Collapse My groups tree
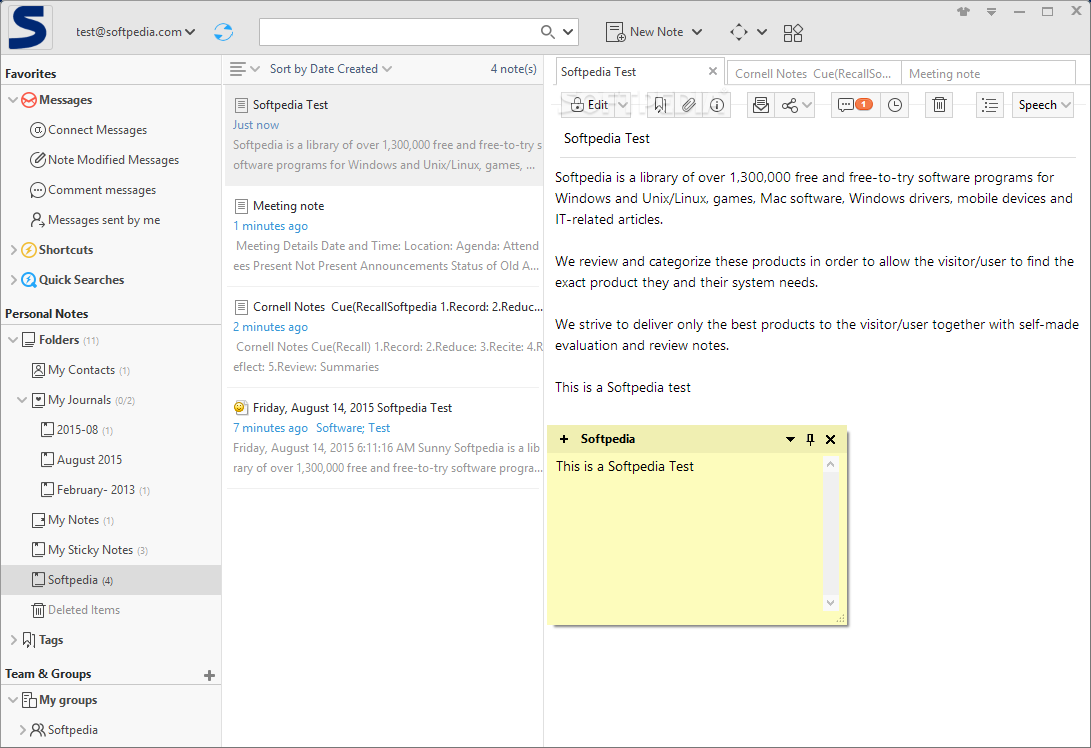This screenshot has width=1091, height=748. [x=13, y=700]
